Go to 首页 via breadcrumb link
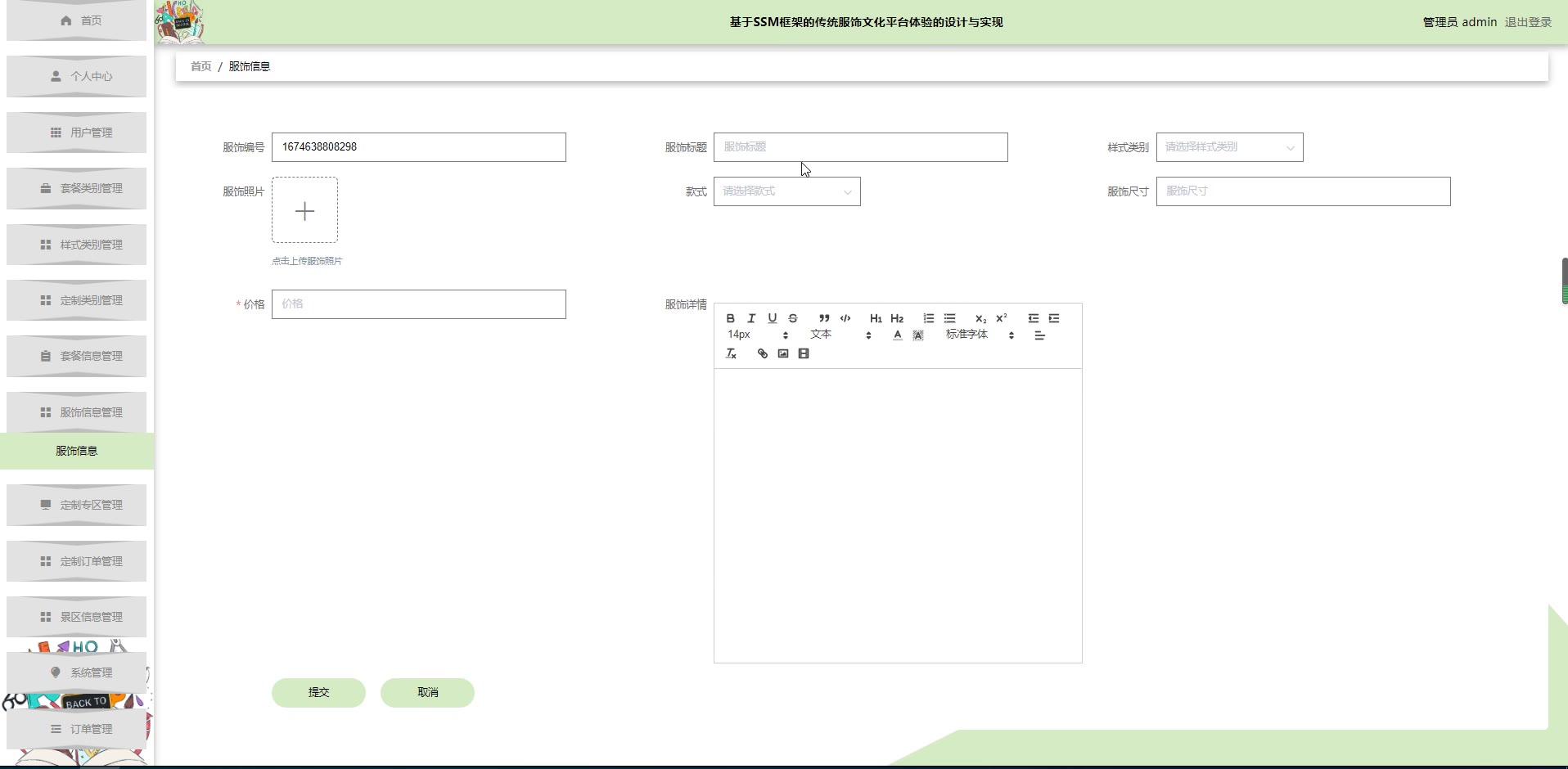 click(201, 66)
